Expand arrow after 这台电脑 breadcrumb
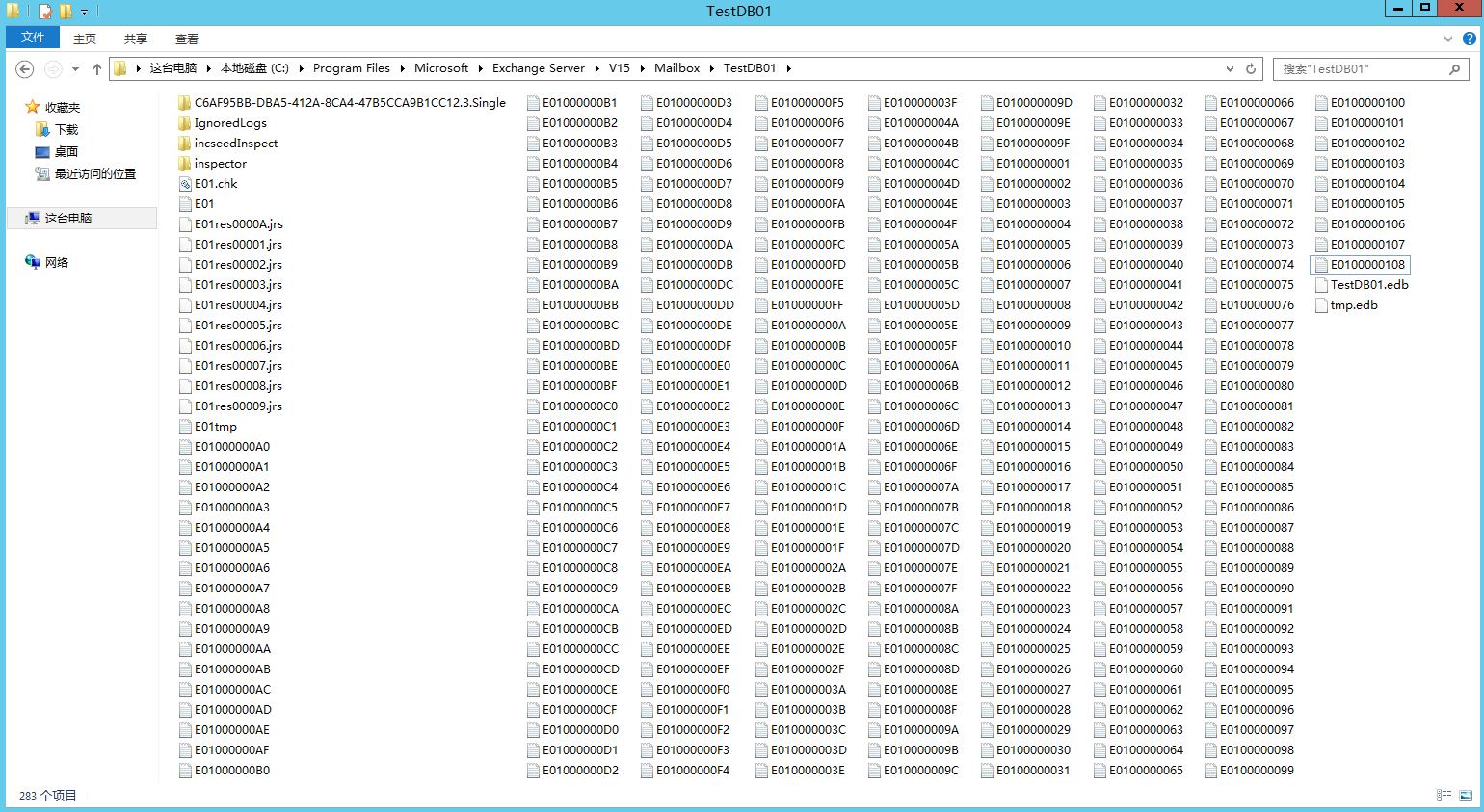 click(x=208, y=68)
